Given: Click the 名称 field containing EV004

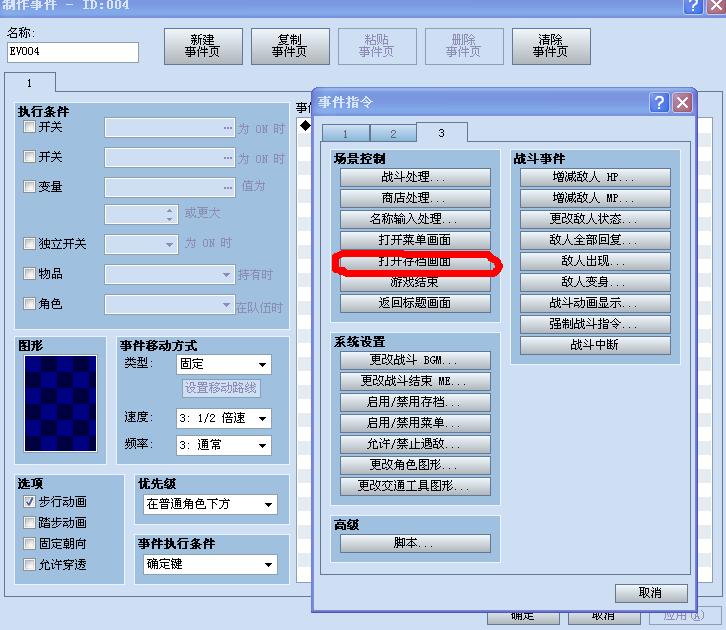Looking at the screenshot, I should click(x=73, y=52).
